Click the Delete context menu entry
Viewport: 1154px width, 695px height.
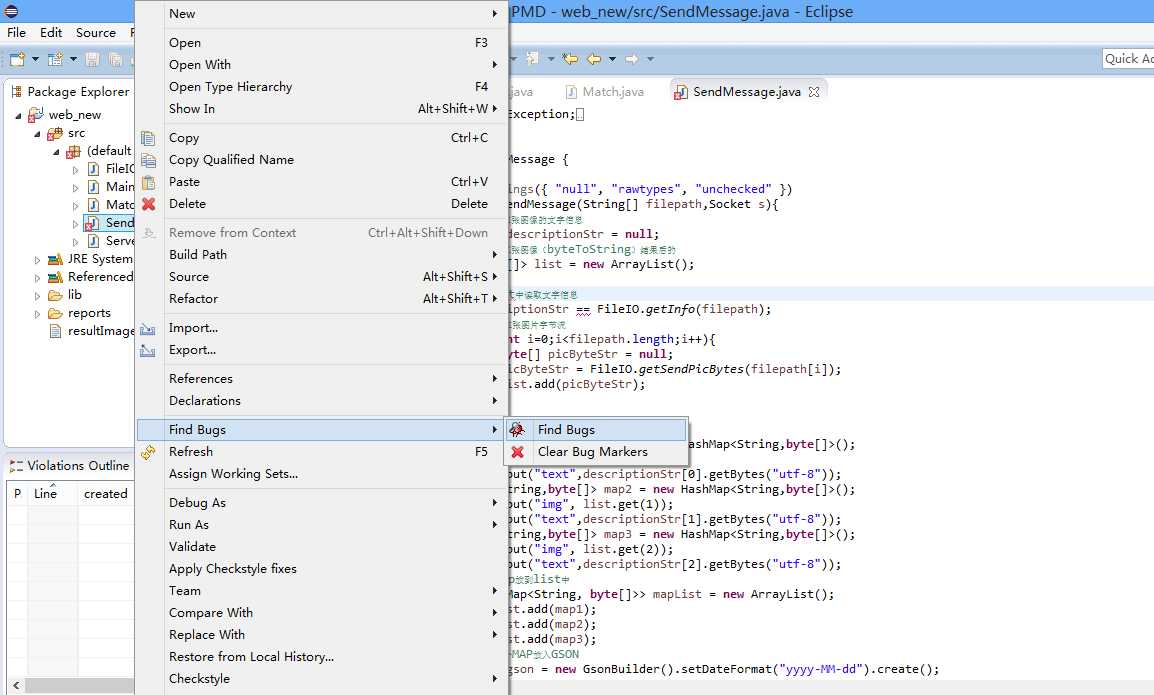[x=322, y=204]
